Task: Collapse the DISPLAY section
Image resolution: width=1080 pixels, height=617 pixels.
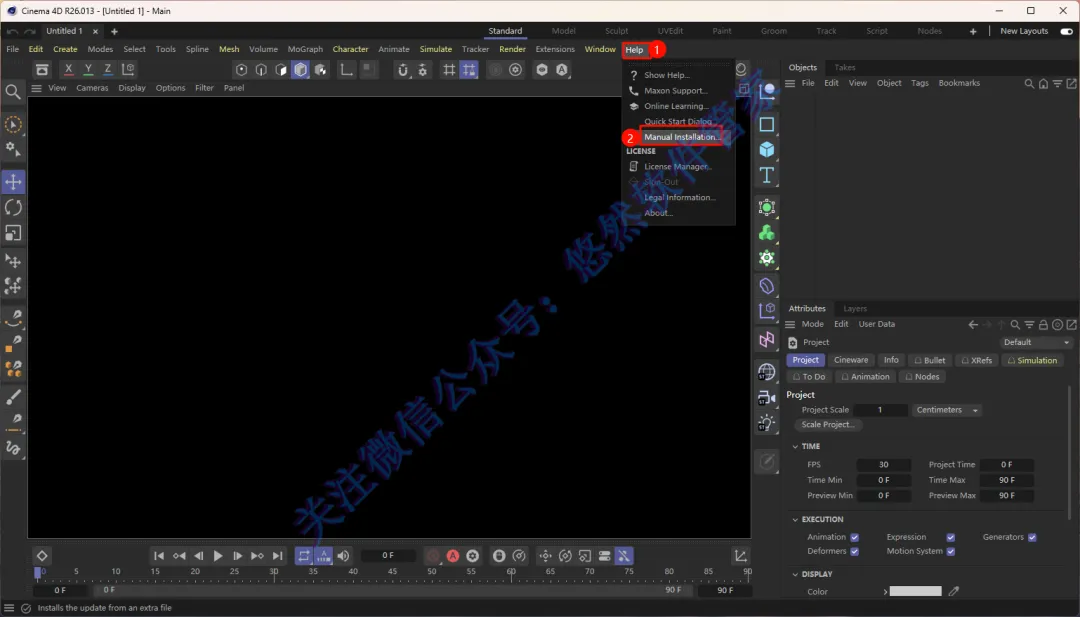Action: 795,574
